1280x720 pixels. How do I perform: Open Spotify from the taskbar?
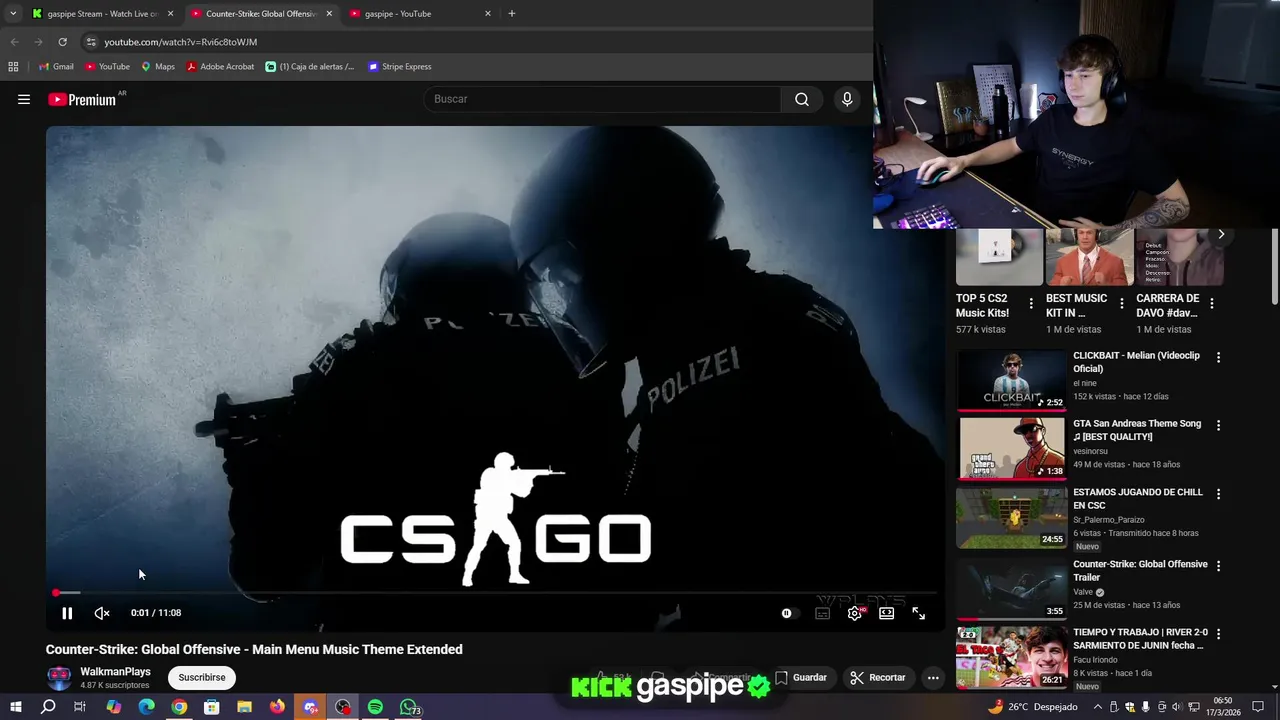click(375, 707)
